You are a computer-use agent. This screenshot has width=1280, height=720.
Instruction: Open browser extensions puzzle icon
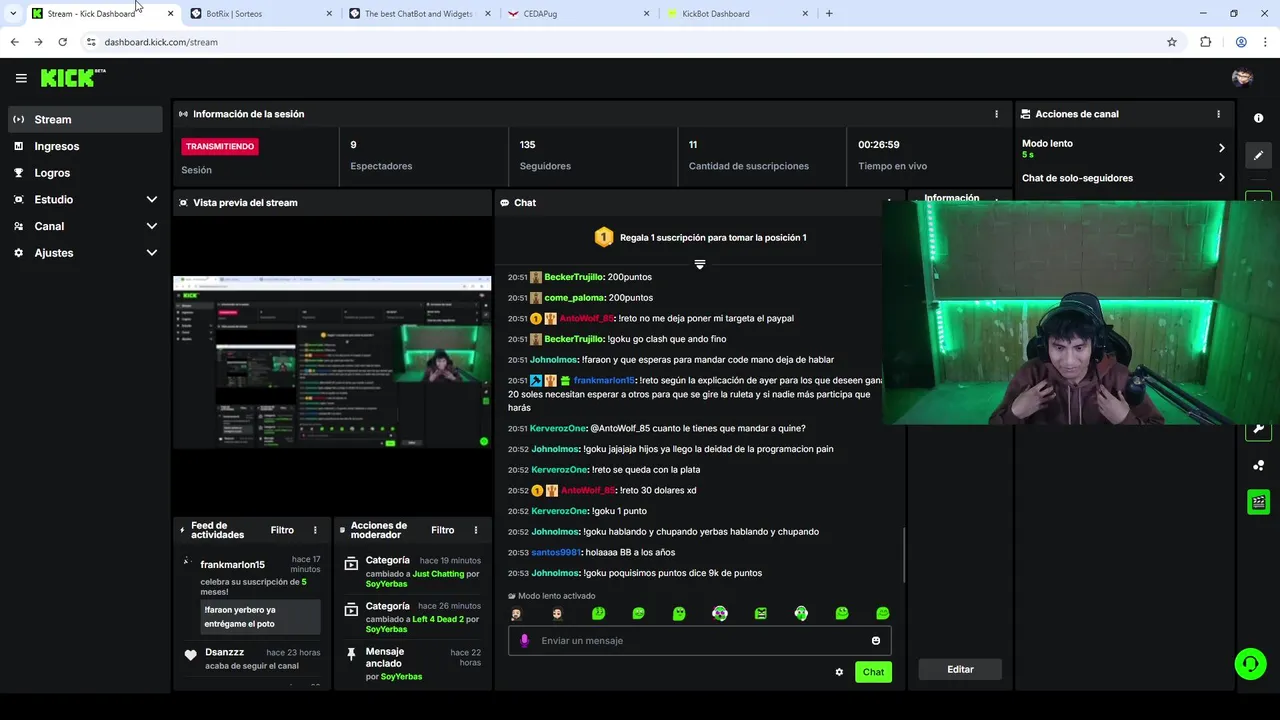pos(1205,42)
